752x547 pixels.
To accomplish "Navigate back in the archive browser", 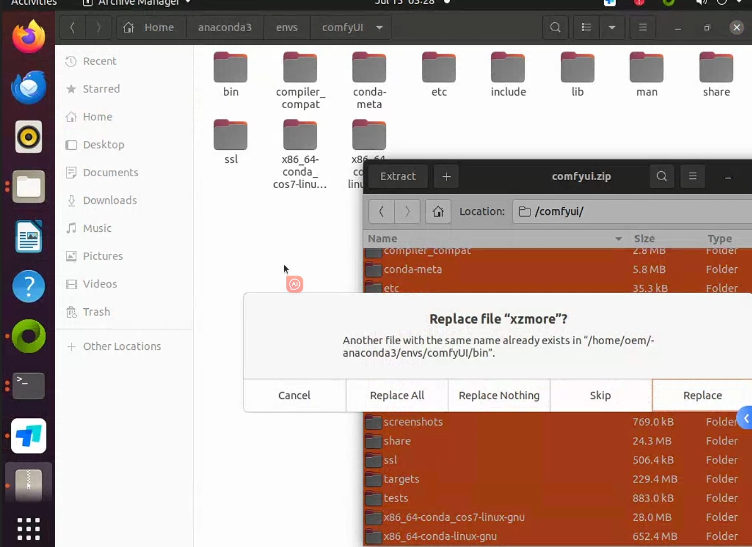I will 381,211.
